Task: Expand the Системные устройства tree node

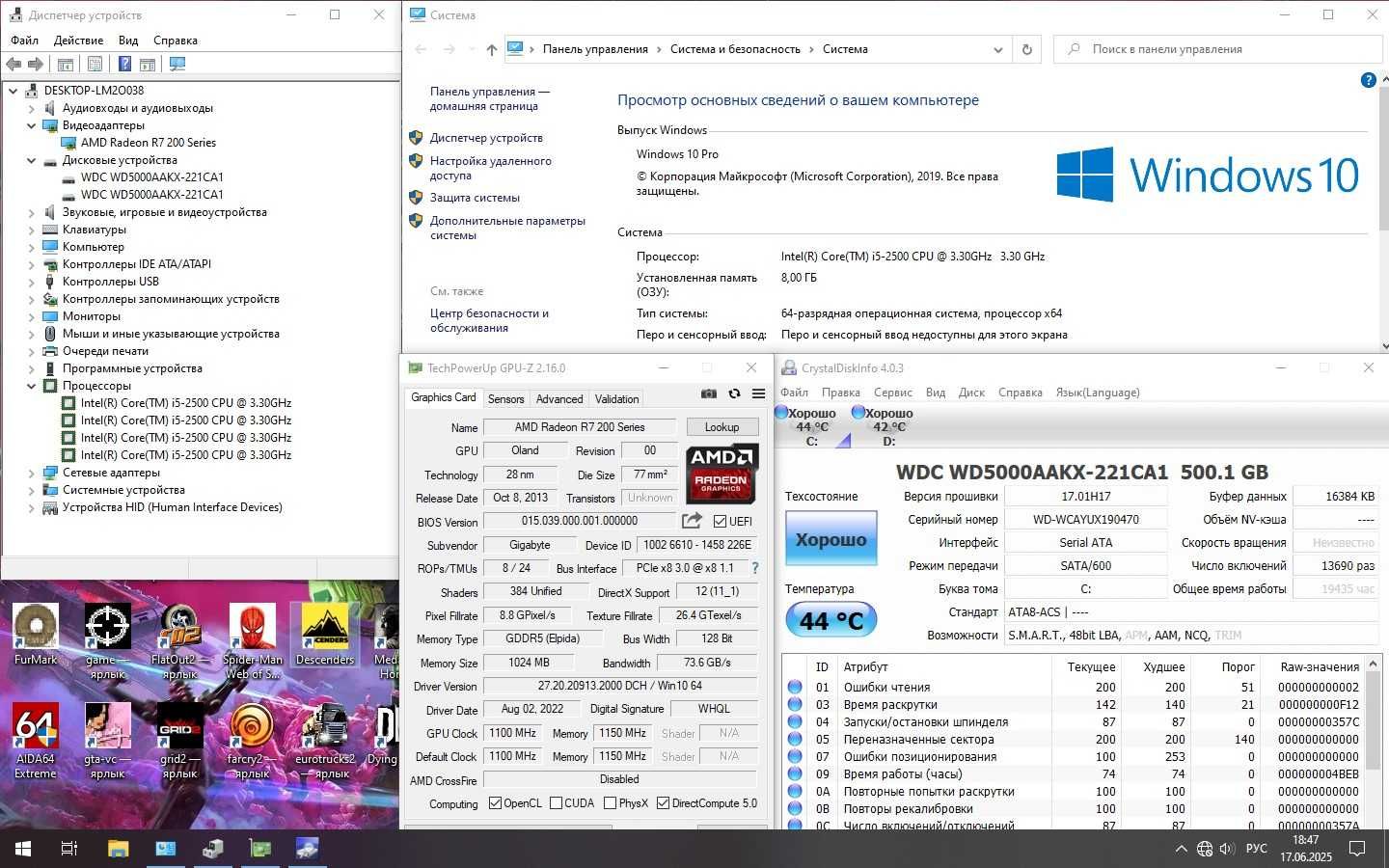Action: pos(31,490)
